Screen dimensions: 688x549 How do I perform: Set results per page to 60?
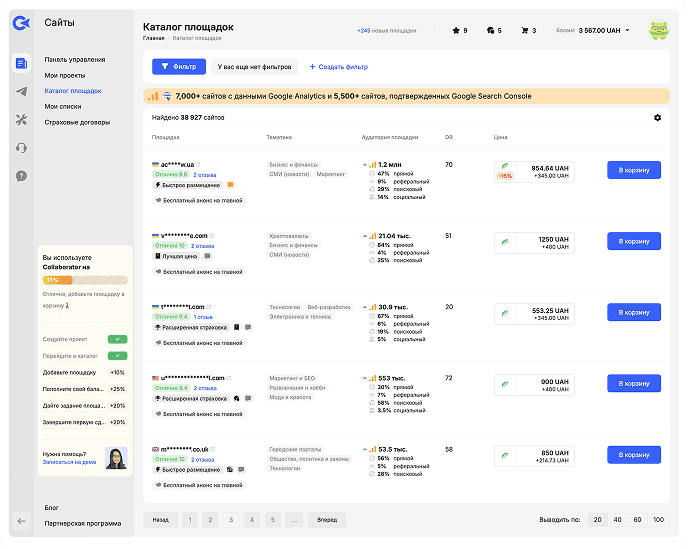click(637, 520)
